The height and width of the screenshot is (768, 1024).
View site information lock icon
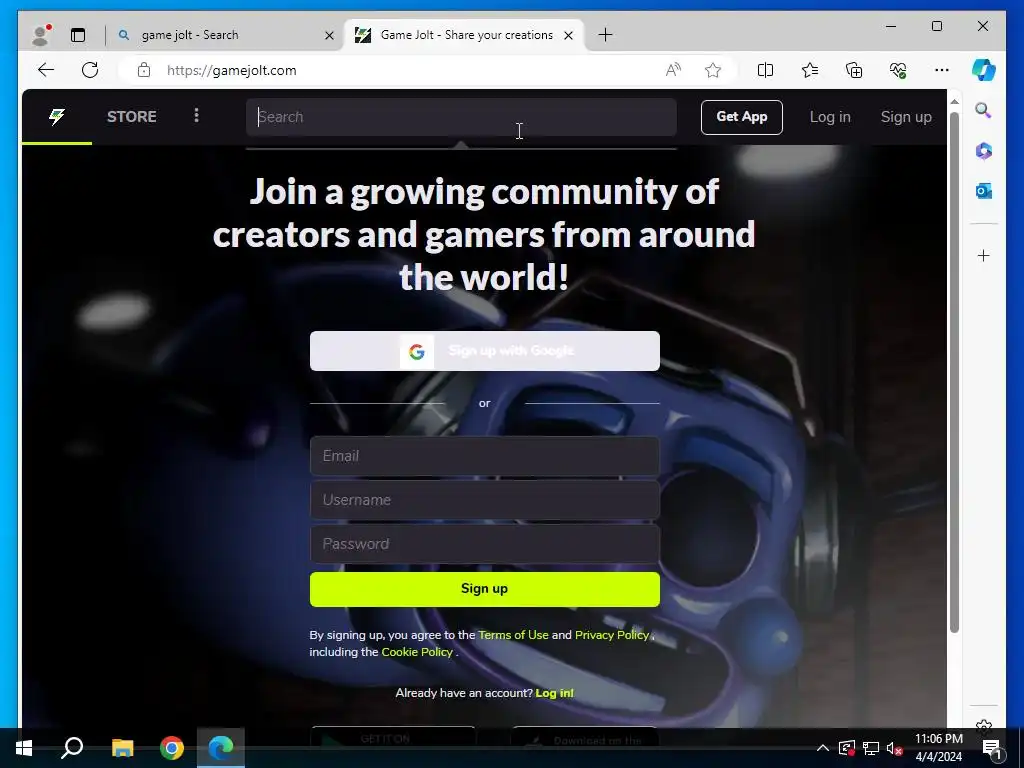pos(144,70)
